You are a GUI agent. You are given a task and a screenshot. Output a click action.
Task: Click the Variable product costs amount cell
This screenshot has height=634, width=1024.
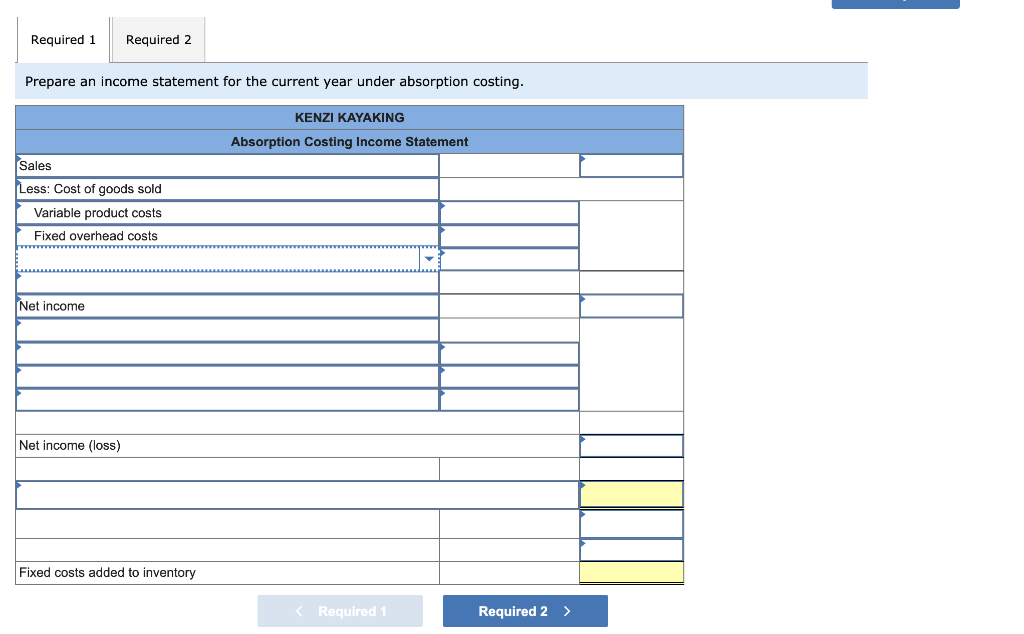(508, 212)
